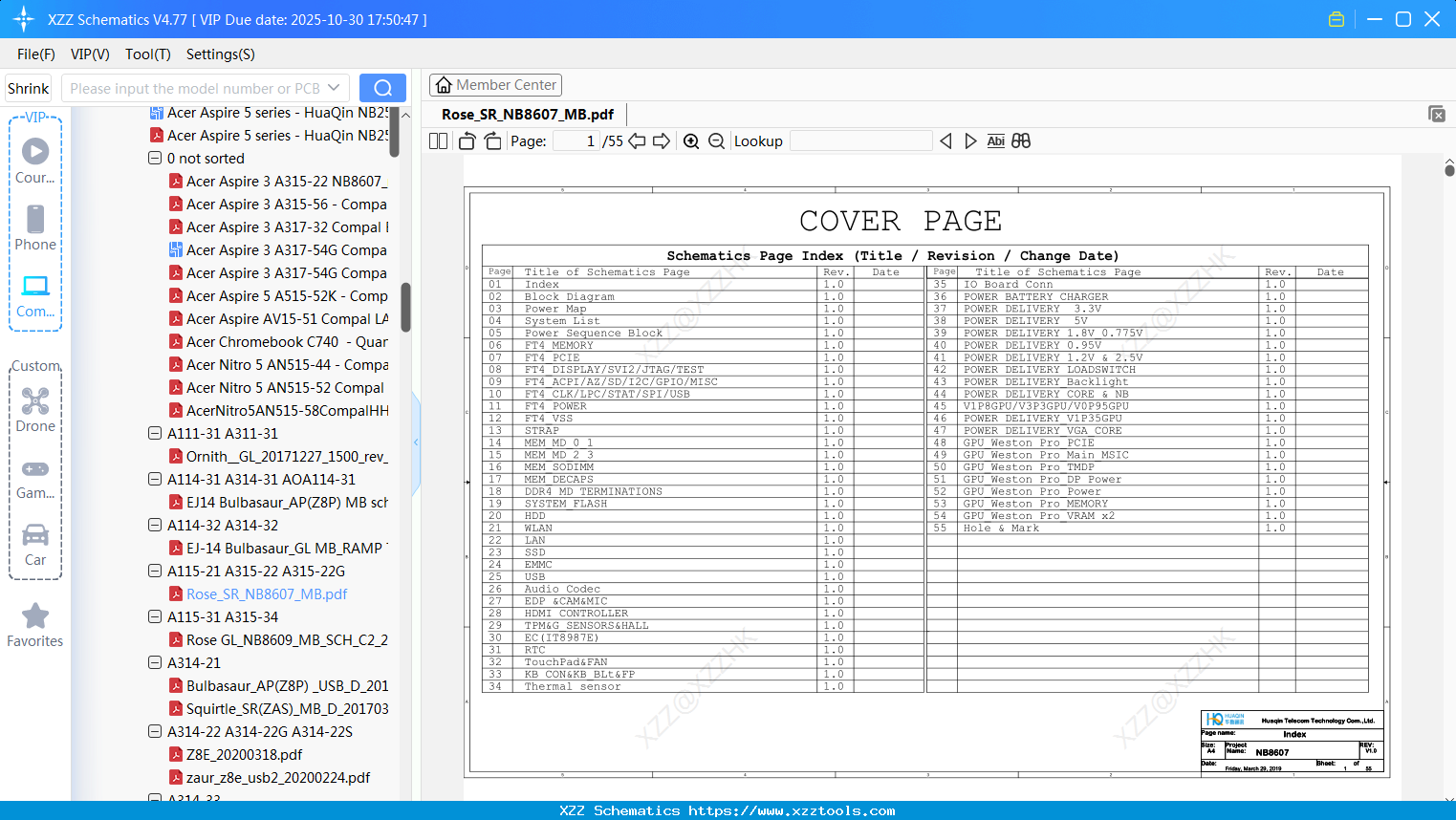Screen dimensions: 1456x820
Task: Collapse the A314-21 folder
Action: [155, 662]
